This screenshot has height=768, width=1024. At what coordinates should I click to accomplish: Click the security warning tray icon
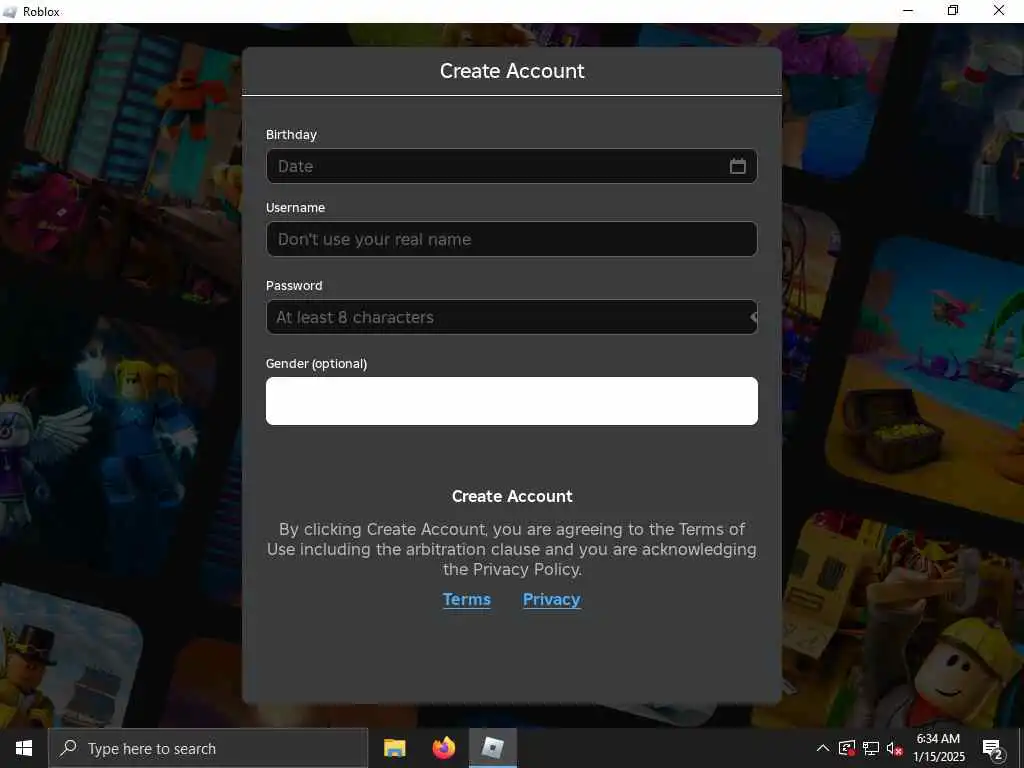847,748
